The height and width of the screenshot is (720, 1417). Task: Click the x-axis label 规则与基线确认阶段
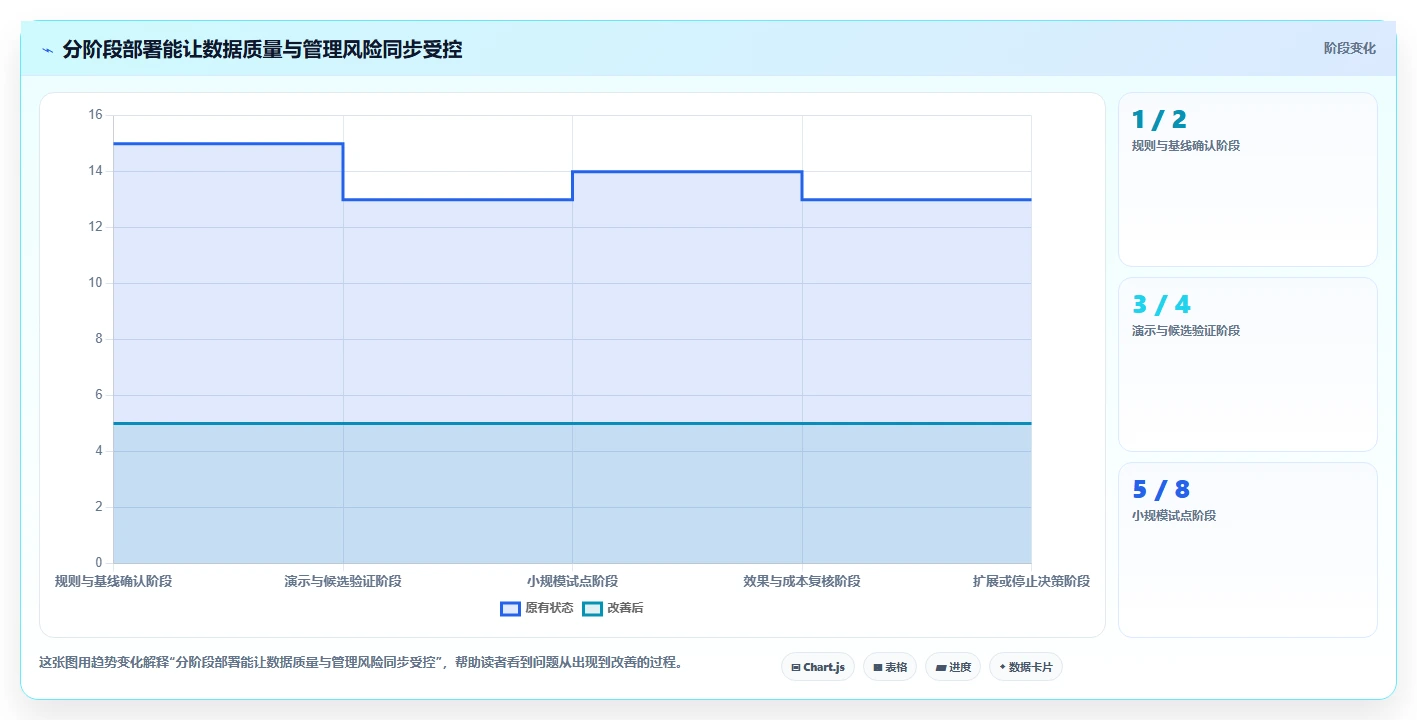(x=113, y=581)
